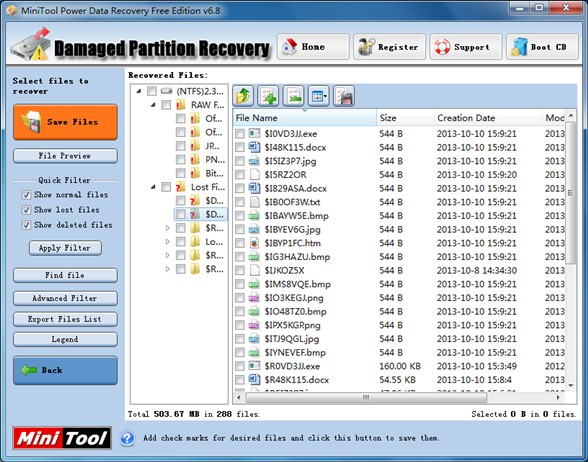Screen dimensions: 588x462
Task: Click the $I829ASA.docx file icon
Action: [x=254, y=188]
